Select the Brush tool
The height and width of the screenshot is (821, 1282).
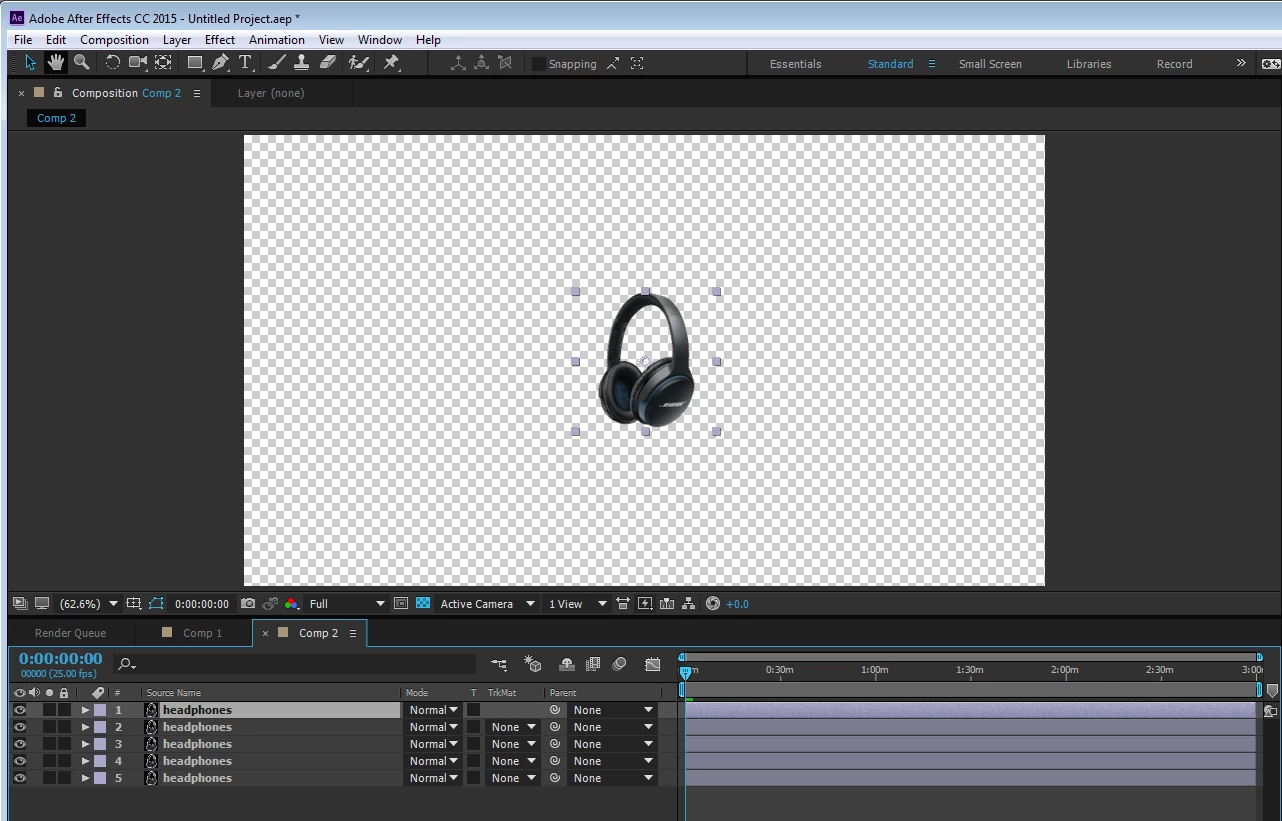pos(277,62)
